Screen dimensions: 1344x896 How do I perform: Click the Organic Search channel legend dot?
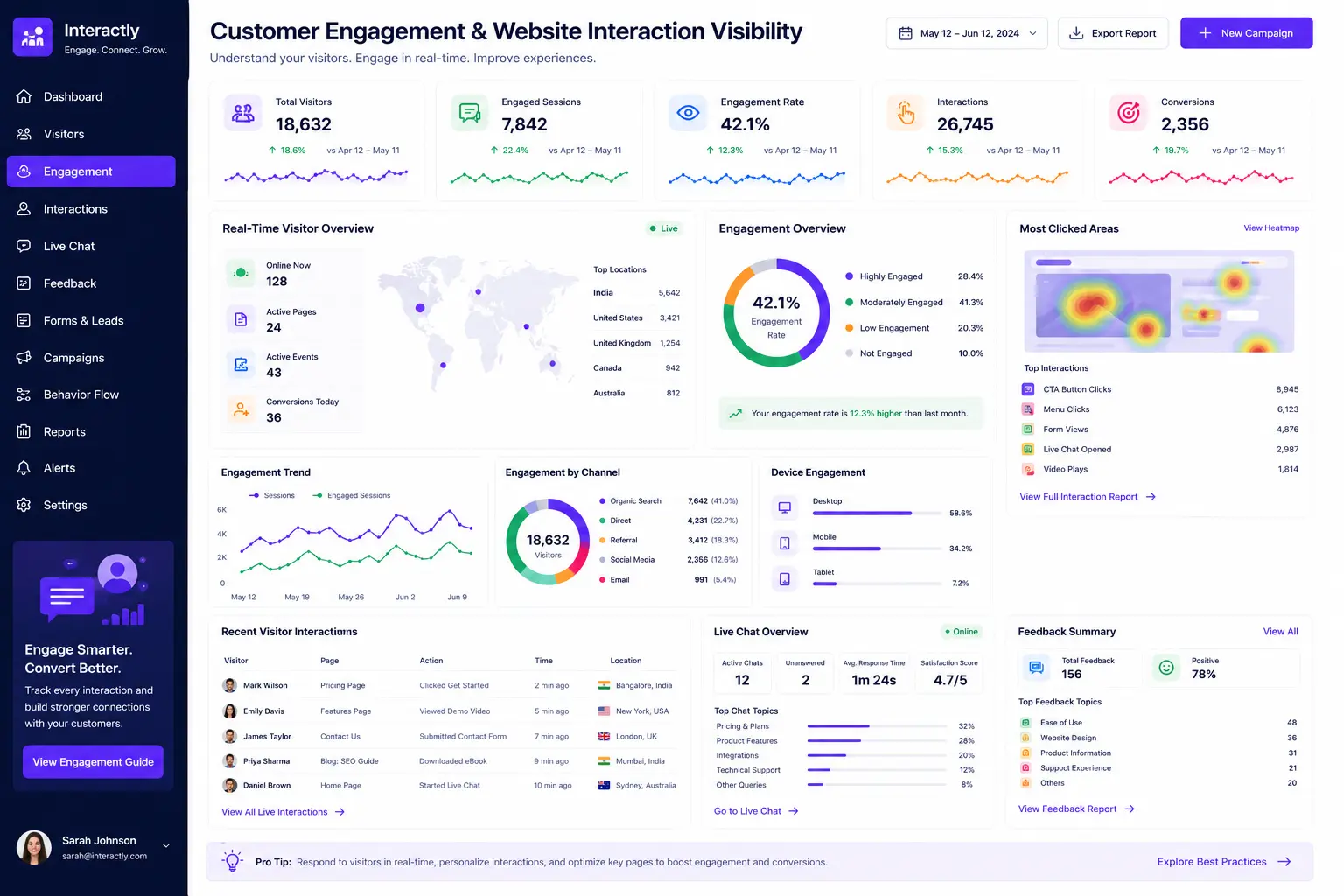tap(603, 501)
